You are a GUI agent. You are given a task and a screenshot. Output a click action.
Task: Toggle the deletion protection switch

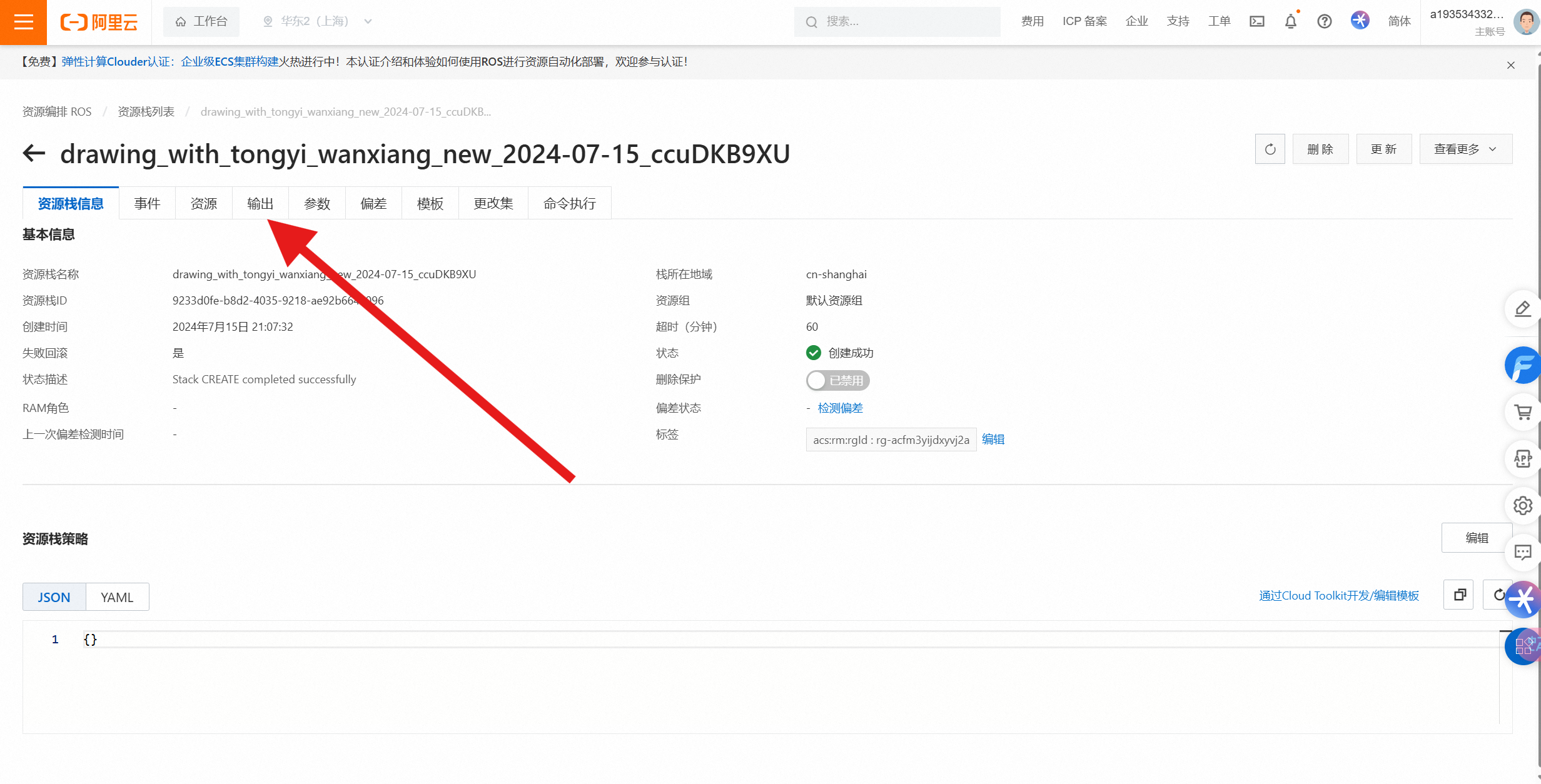[837, 380]
